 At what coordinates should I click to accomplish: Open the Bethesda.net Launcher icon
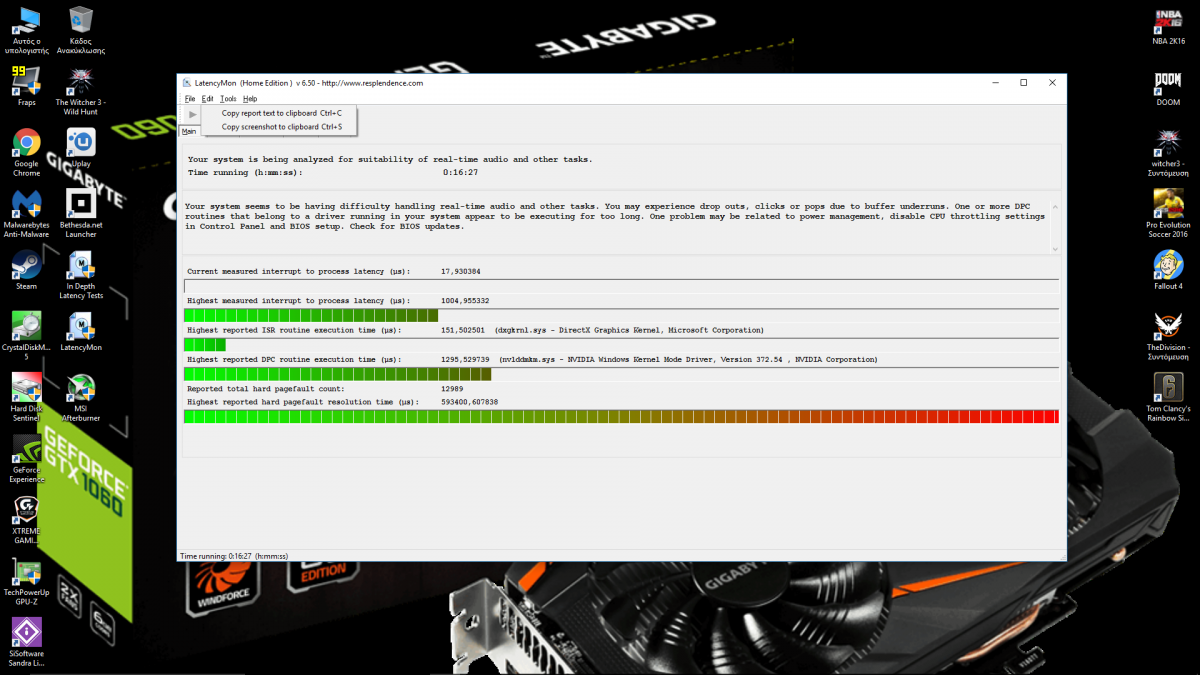(80, 214)
